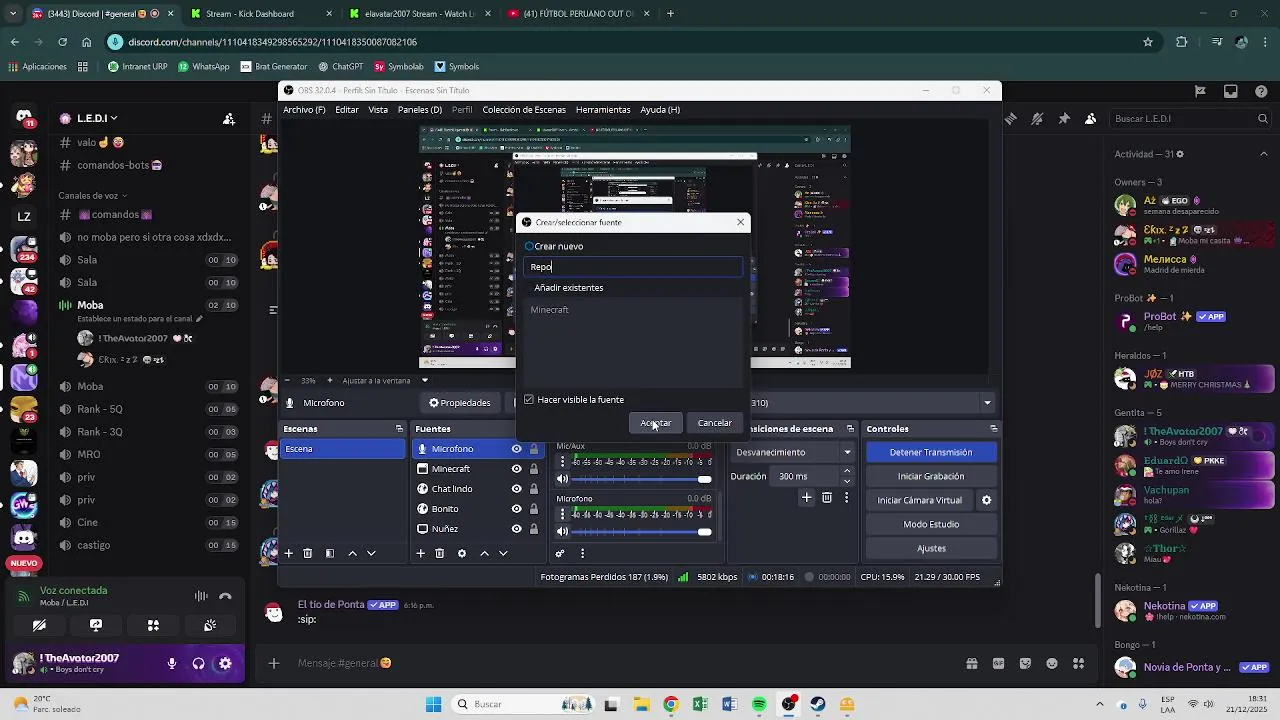
Task: Share your screen in Discord
Action: (x=96, y=625)
